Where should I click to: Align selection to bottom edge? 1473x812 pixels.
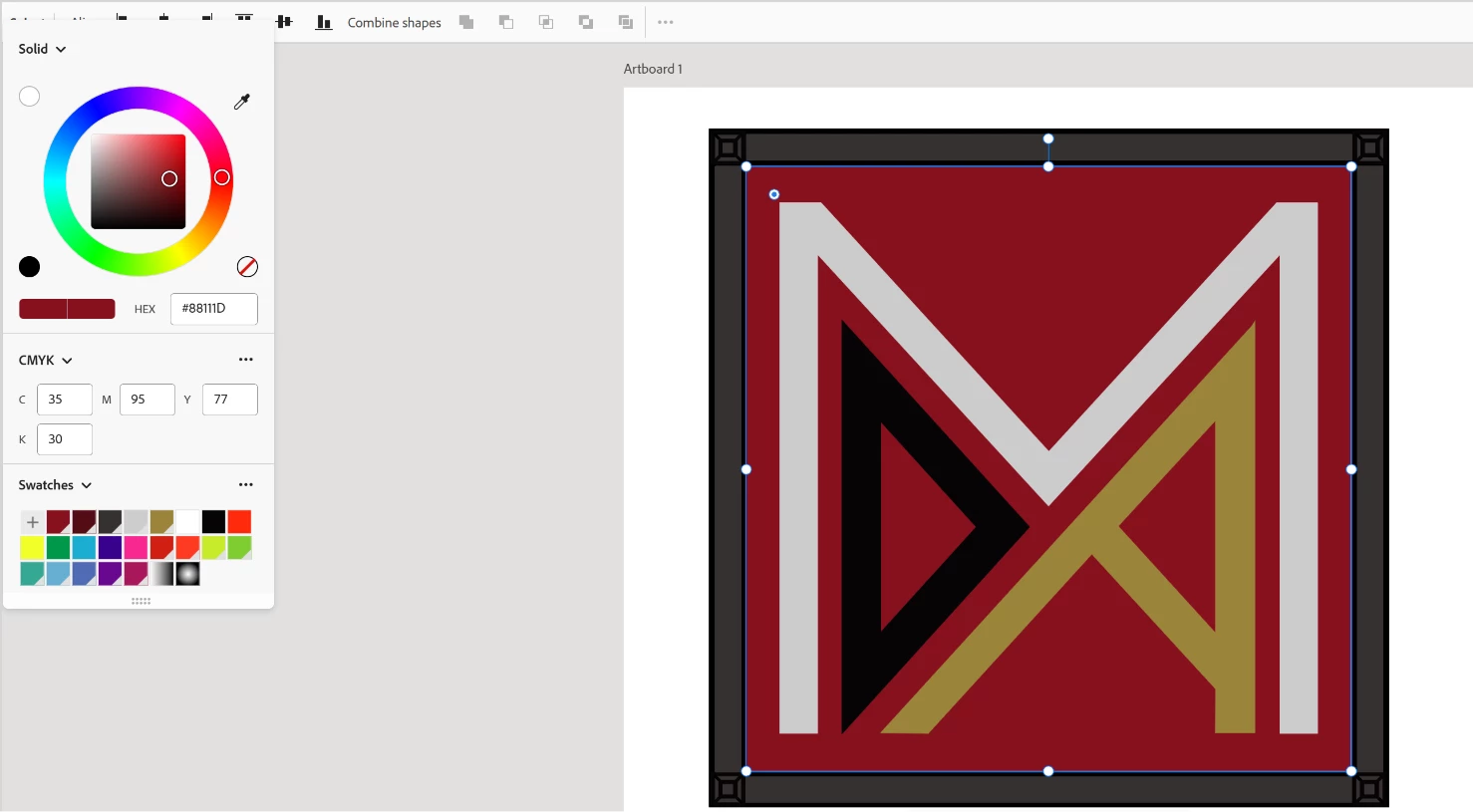pyautogui.click(x=324, y=22)
